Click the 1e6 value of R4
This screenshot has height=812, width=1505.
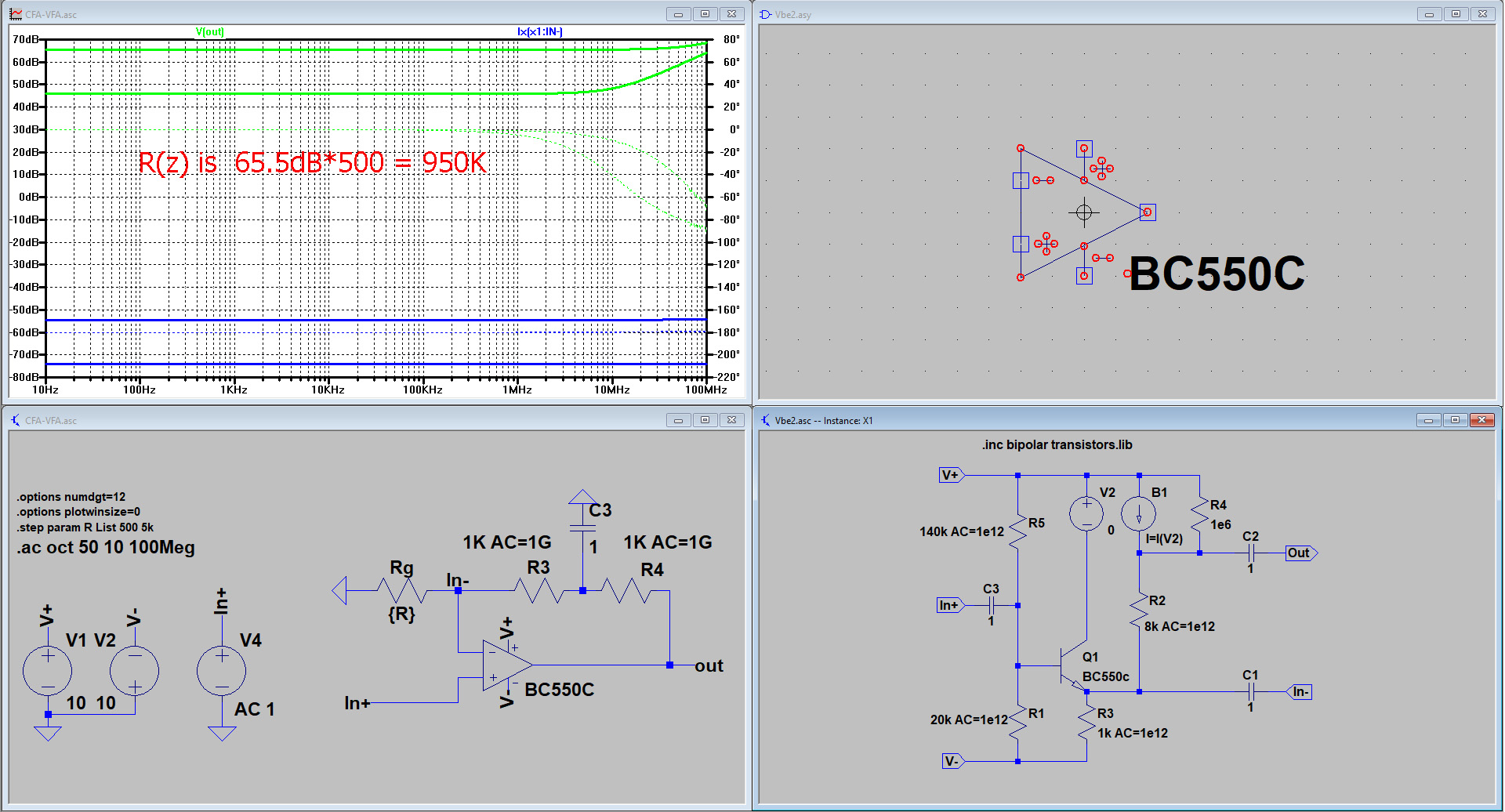click(x=1220, y=524)
